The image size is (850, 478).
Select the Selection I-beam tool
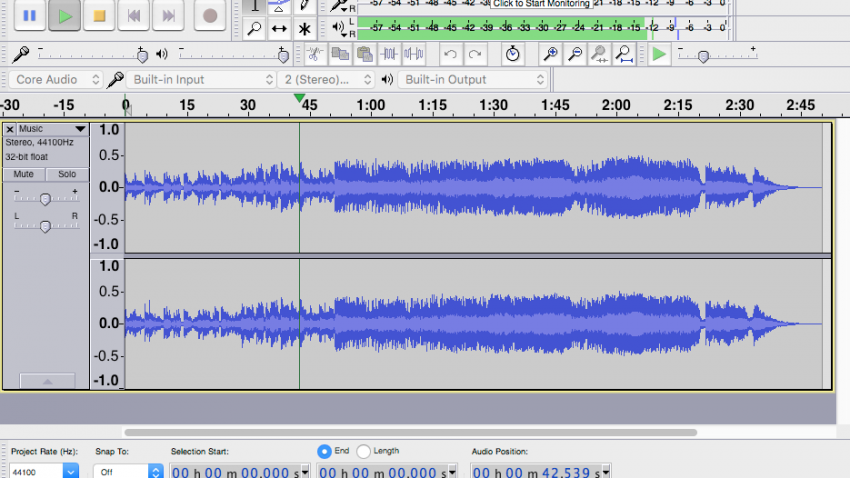pos(254,7)
